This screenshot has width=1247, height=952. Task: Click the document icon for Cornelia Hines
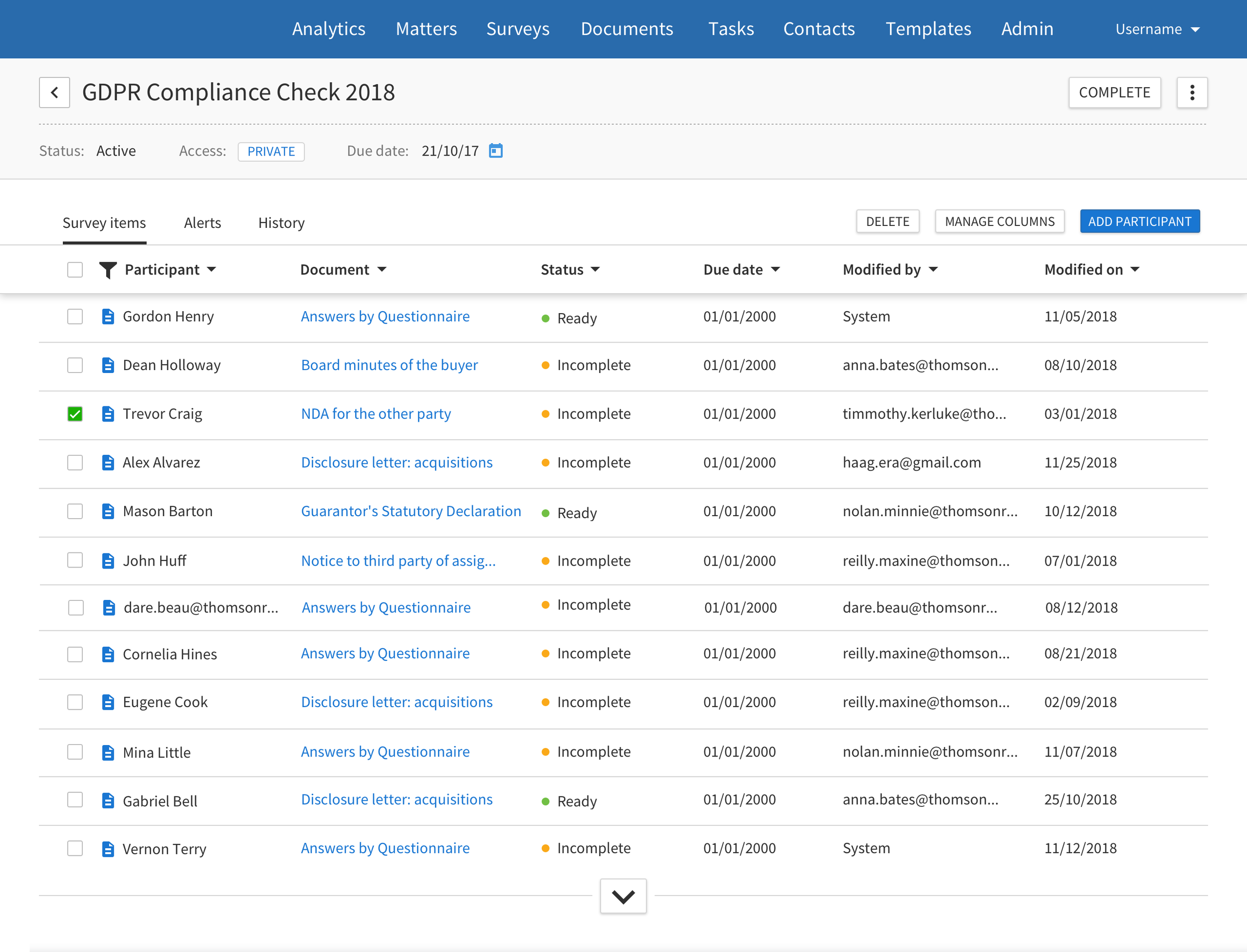(108, 654)
